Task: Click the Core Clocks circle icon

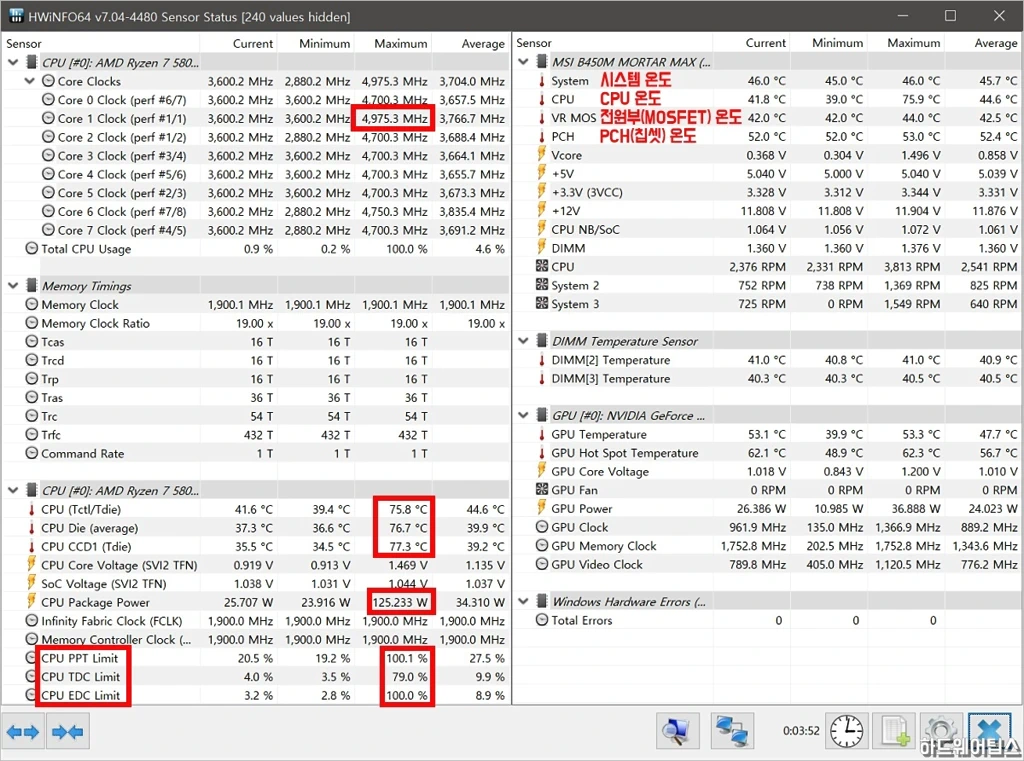Action: [x=48, y=81]
